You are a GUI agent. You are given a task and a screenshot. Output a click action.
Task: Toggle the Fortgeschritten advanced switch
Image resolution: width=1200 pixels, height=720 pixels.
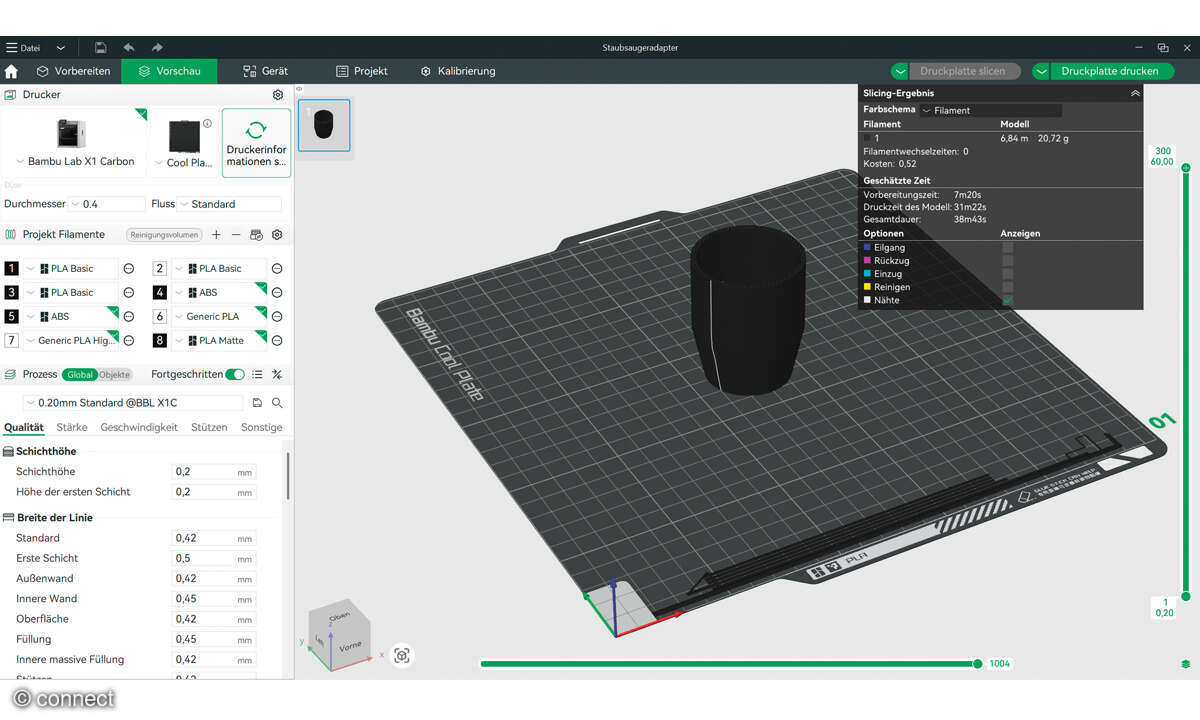click(x=235, y=374)
